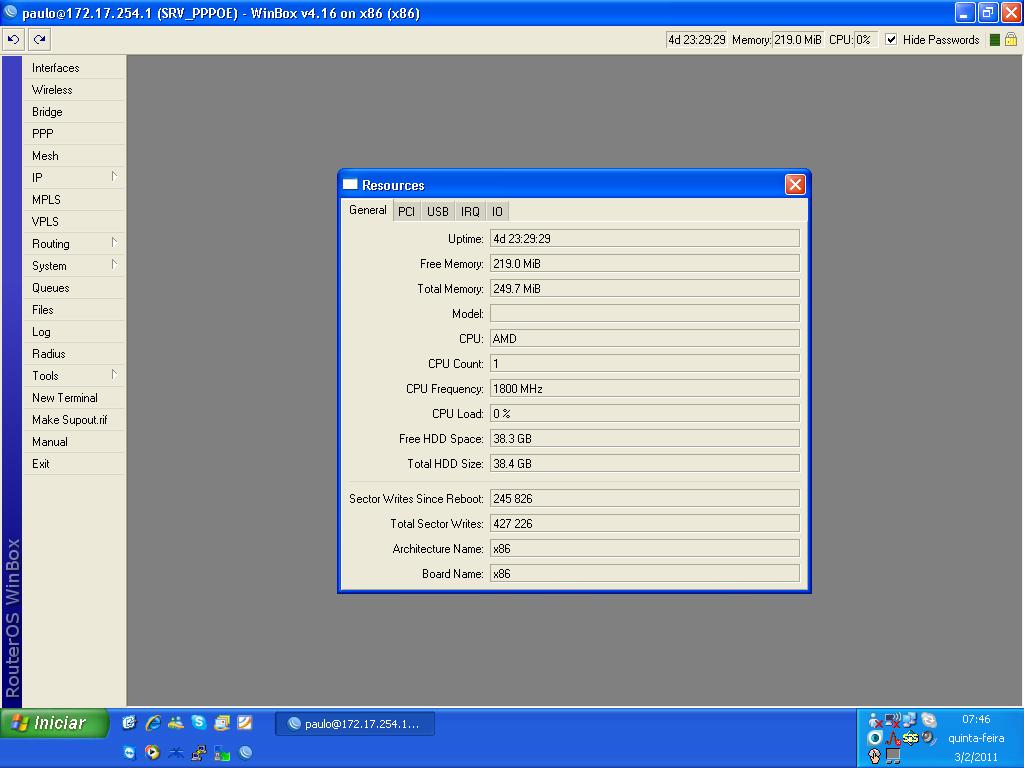Launch Windows Messenger from quick launch
Screen dimensions: 1024x768
176,722
